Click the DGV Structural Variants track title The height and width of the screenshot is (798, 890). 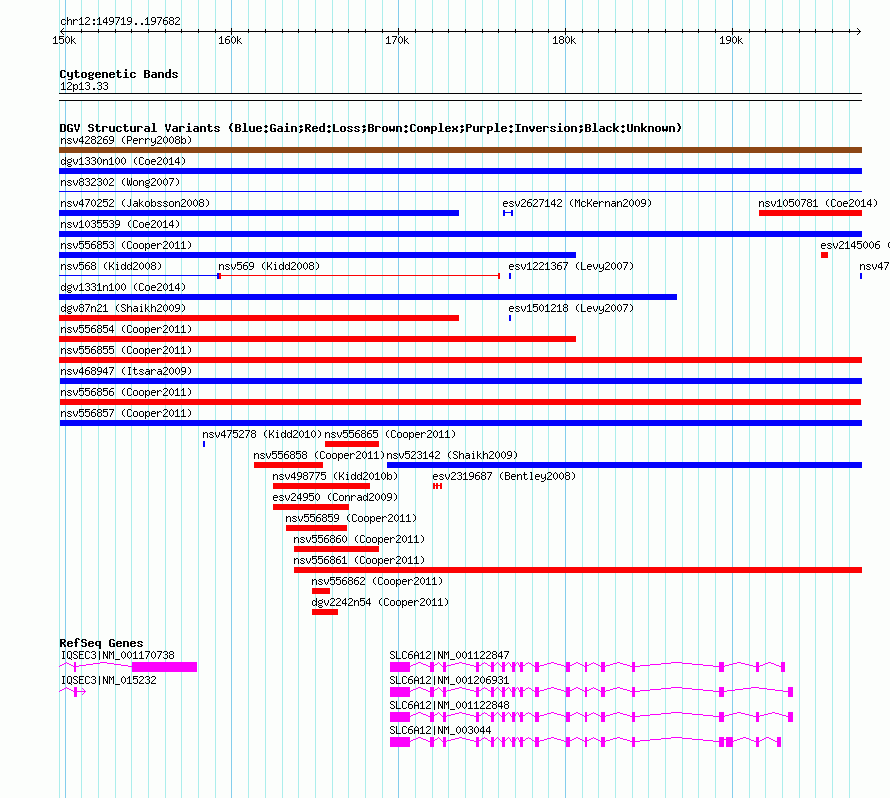(x=370, y=128)
